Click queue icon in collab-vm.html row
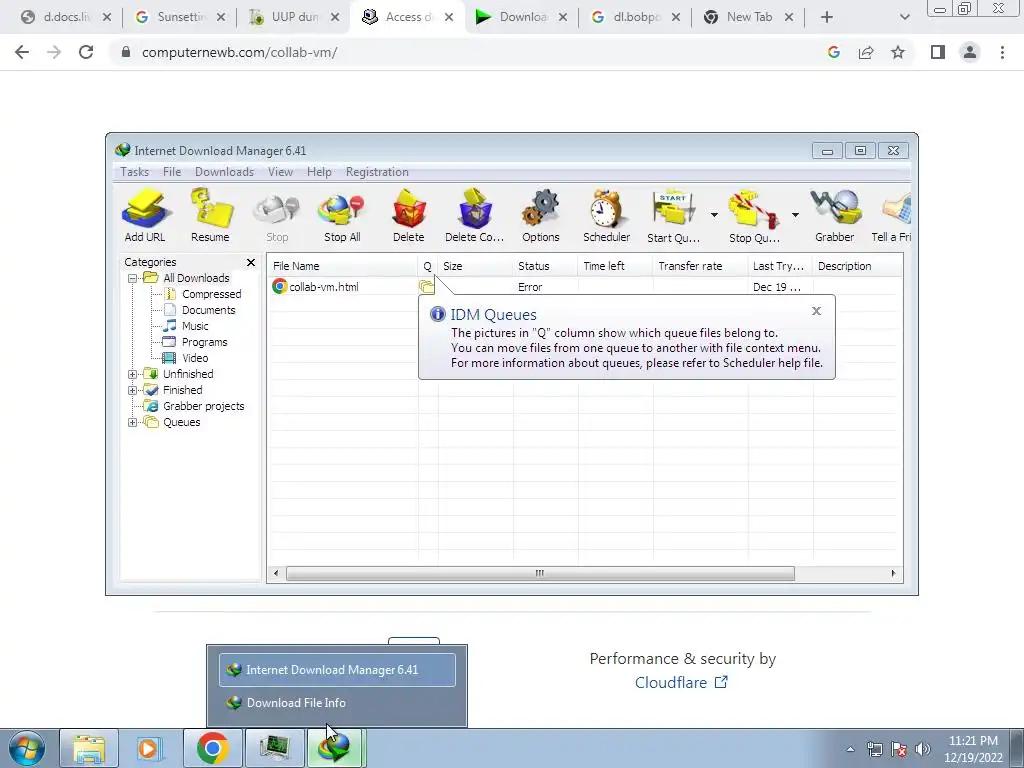 coord(426,287)
